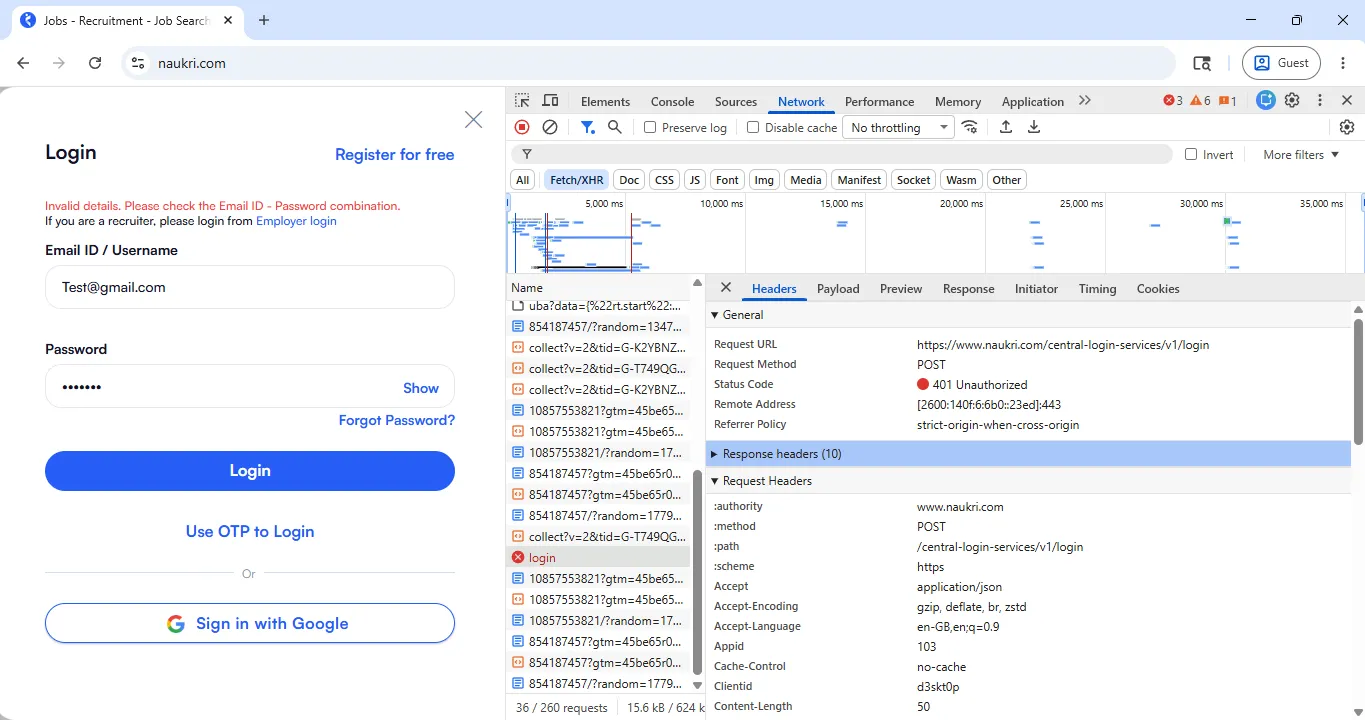
Task: Open the Cookies tab
Action: coord(1158,288)
